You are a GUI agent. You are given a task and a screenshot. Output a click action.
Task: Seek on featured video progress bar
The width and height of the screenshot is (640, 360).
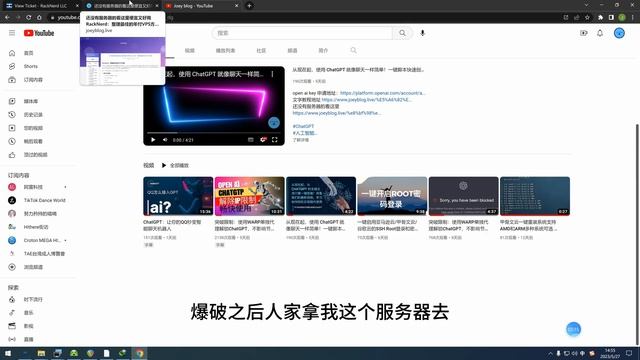[x=214, y=133]
